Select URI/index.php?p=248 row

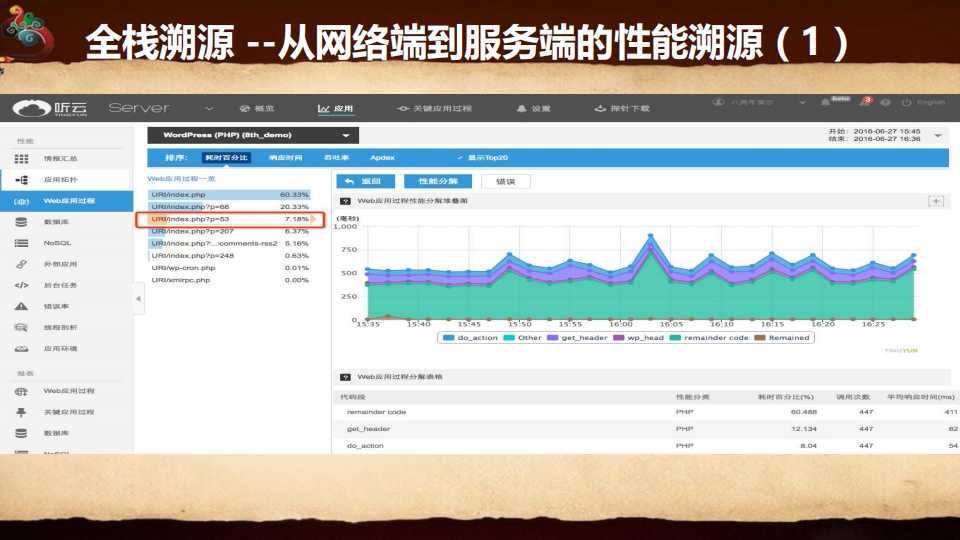tap(230, 256)
